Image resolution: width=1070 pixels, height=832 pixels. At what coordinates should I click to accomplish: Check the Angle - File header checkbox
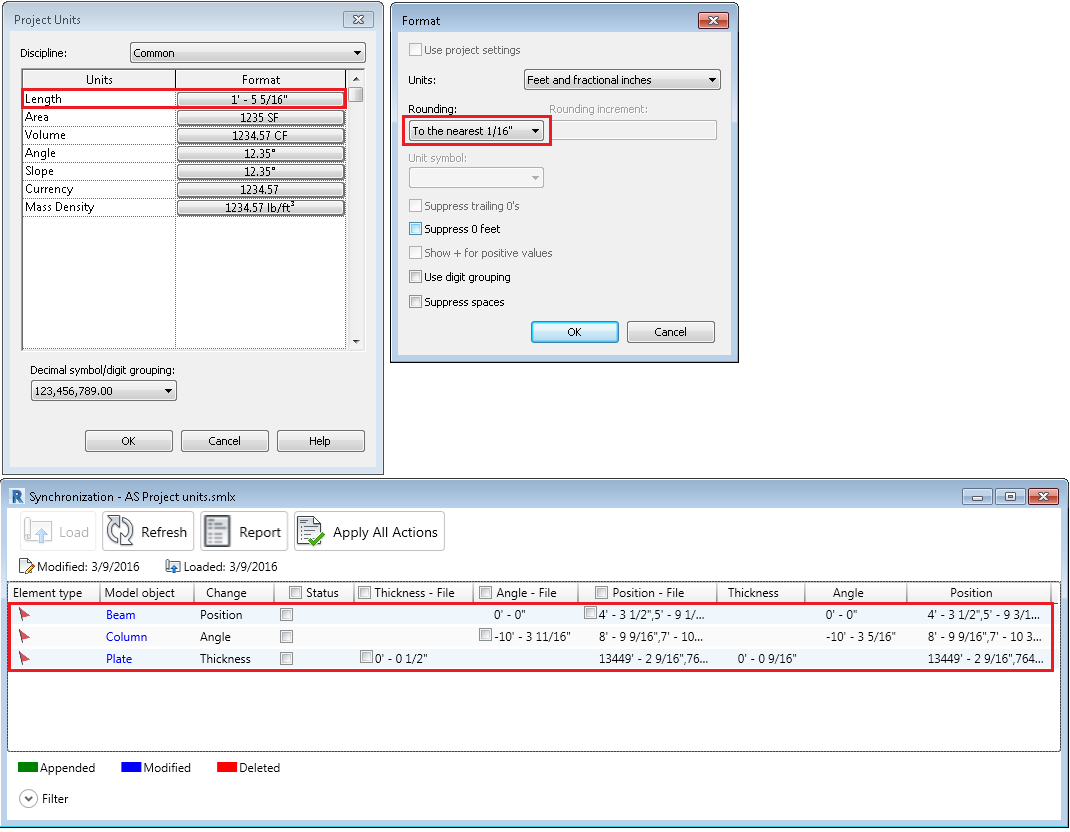click(x=485, y=592)
